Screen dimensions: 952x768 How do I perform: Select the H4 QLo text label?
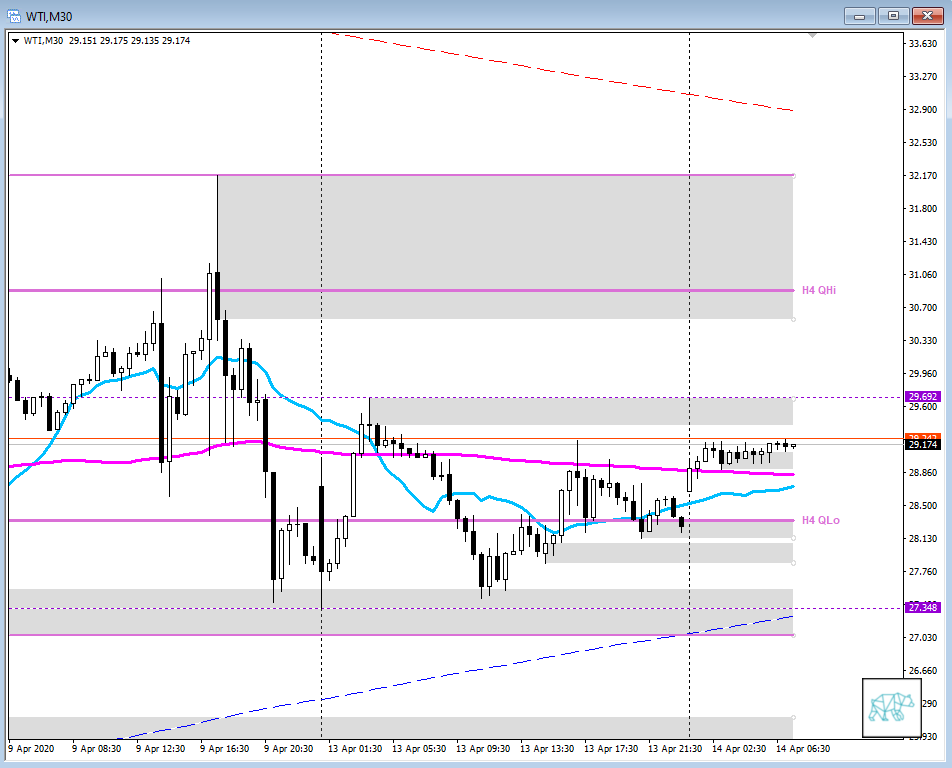820,520
